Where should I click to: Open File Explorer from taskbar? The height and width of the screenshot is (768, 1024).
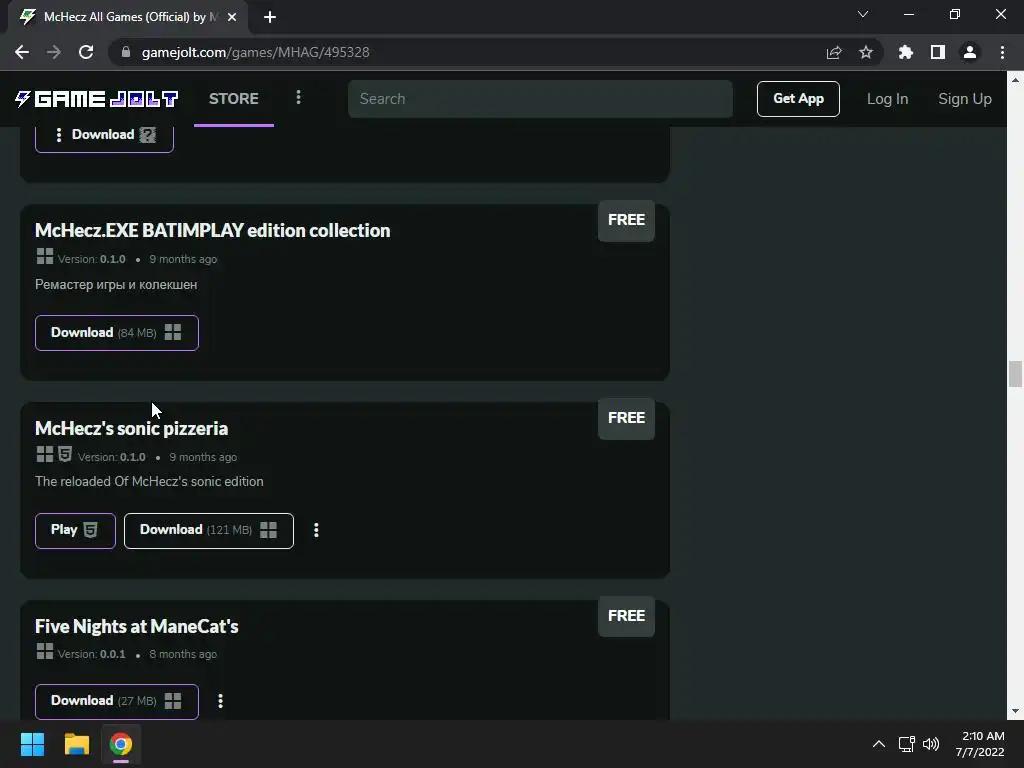(x=76, y=744)
